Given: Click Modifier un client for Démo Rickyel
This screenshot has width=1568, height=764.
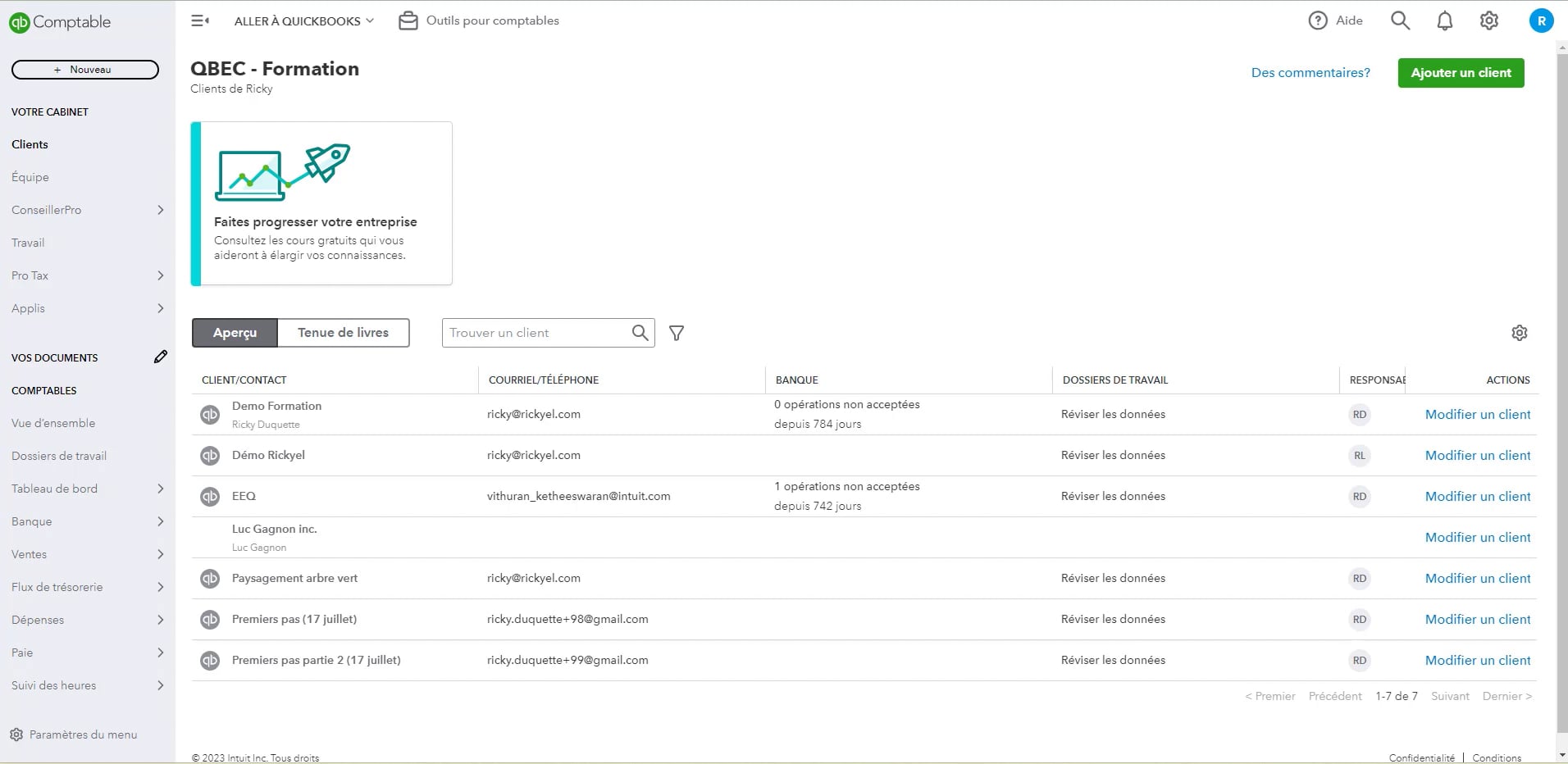Looking at the screenshot, I should point(1478,455).
